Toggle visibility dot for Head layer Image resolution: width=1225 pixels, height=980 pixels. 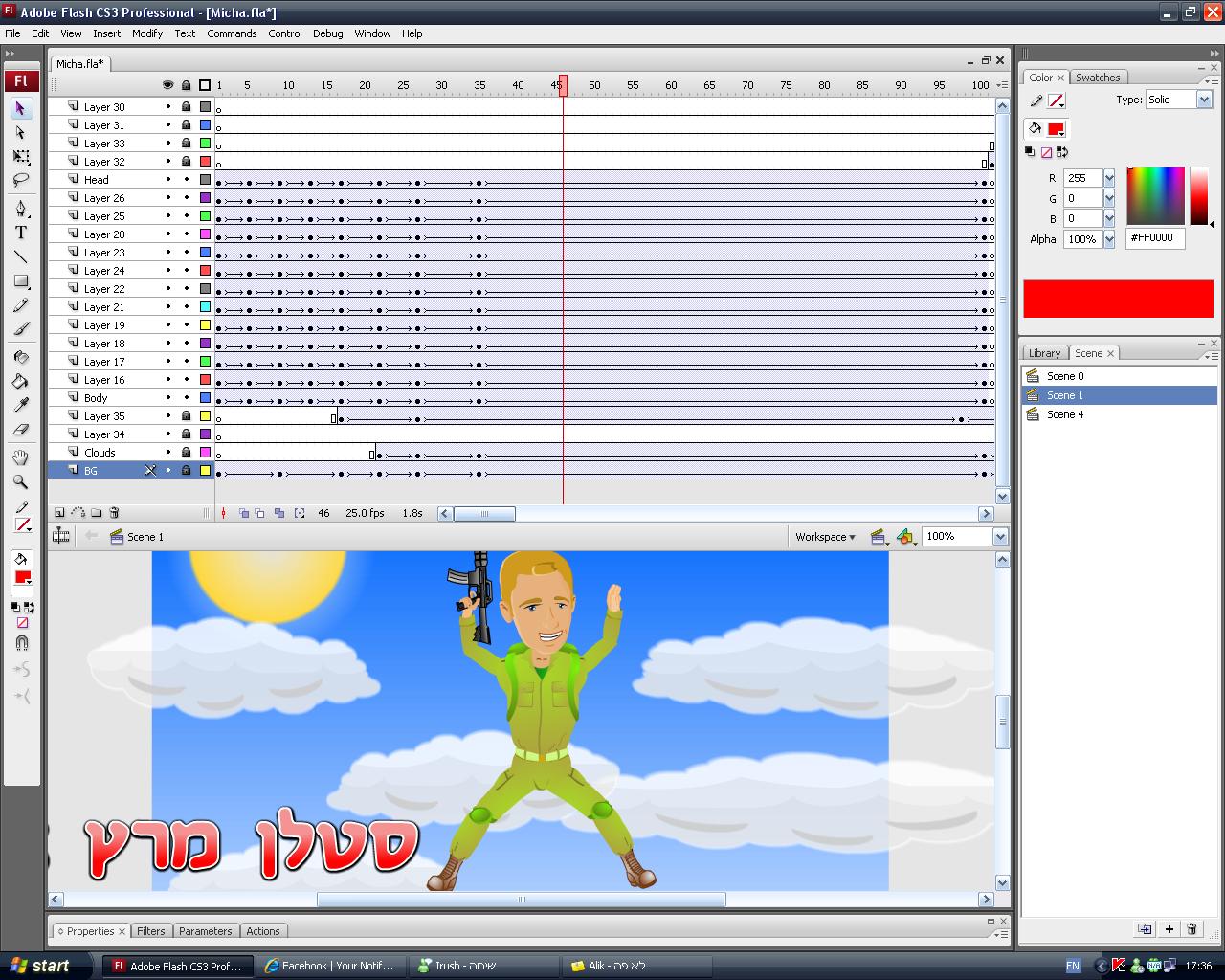click(x=168, y=180)
